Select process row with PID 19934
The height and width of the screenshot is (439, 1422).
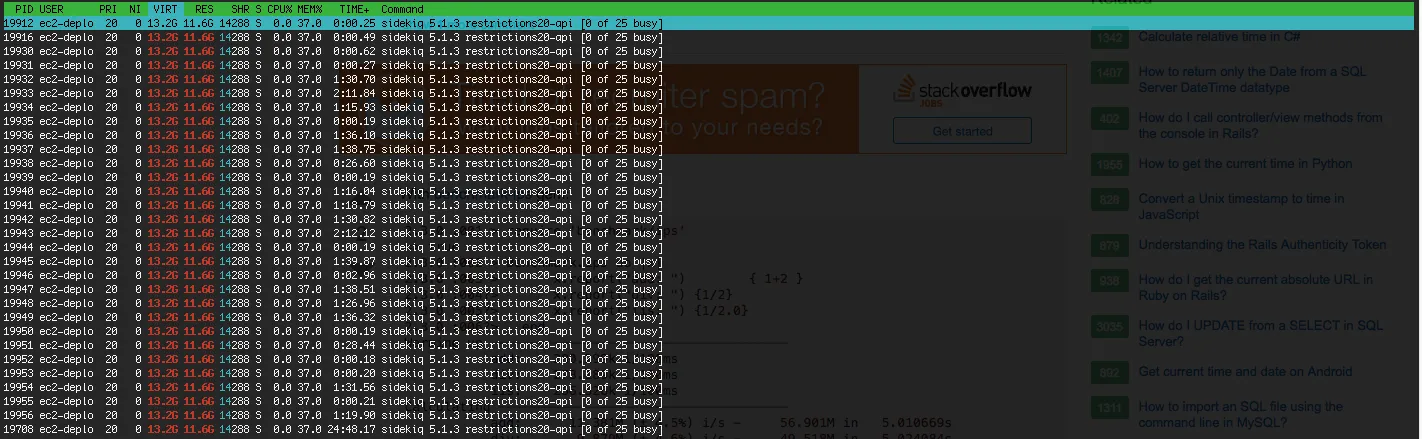[x=333, y=107]
